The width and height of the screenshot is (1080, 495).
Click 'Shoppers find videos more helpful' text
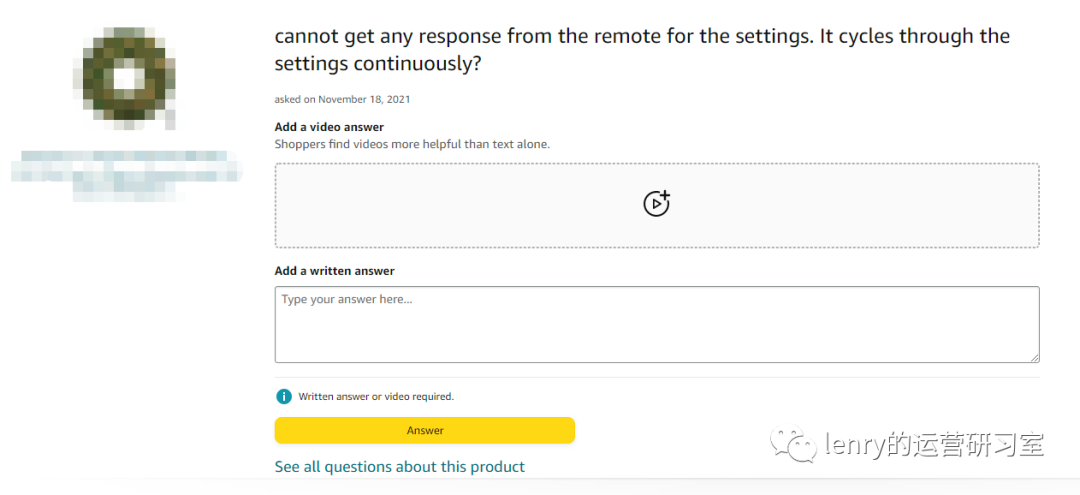[412, 144]
